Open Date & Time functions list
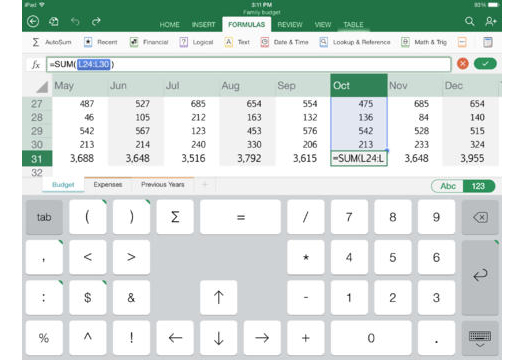 (x=284, y=42)
